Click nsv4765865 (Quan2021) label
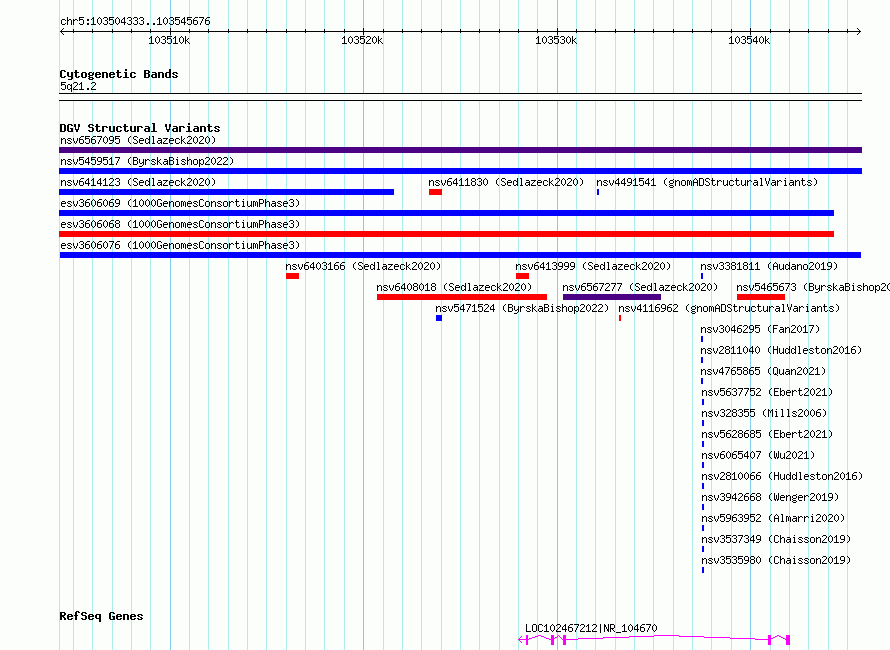Image resolution: width=890 pixels, height=650 pixels. (763, 371)
